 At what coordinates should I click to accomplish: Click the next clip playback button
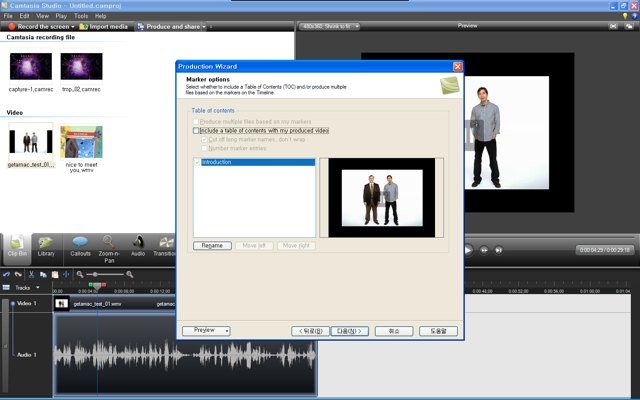click(x=498, y=250)
